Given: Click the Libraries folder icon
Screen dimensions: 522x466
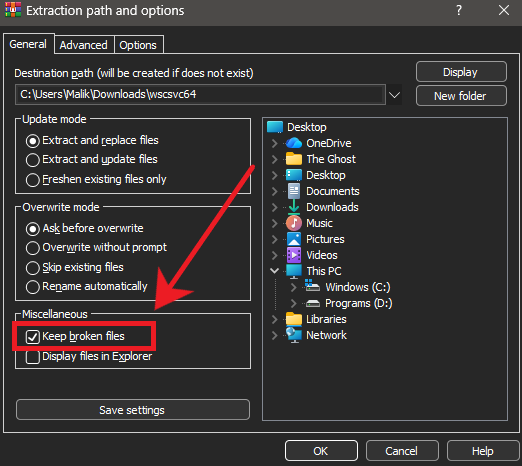Looking at the screenshot, I should click(294, 319).
